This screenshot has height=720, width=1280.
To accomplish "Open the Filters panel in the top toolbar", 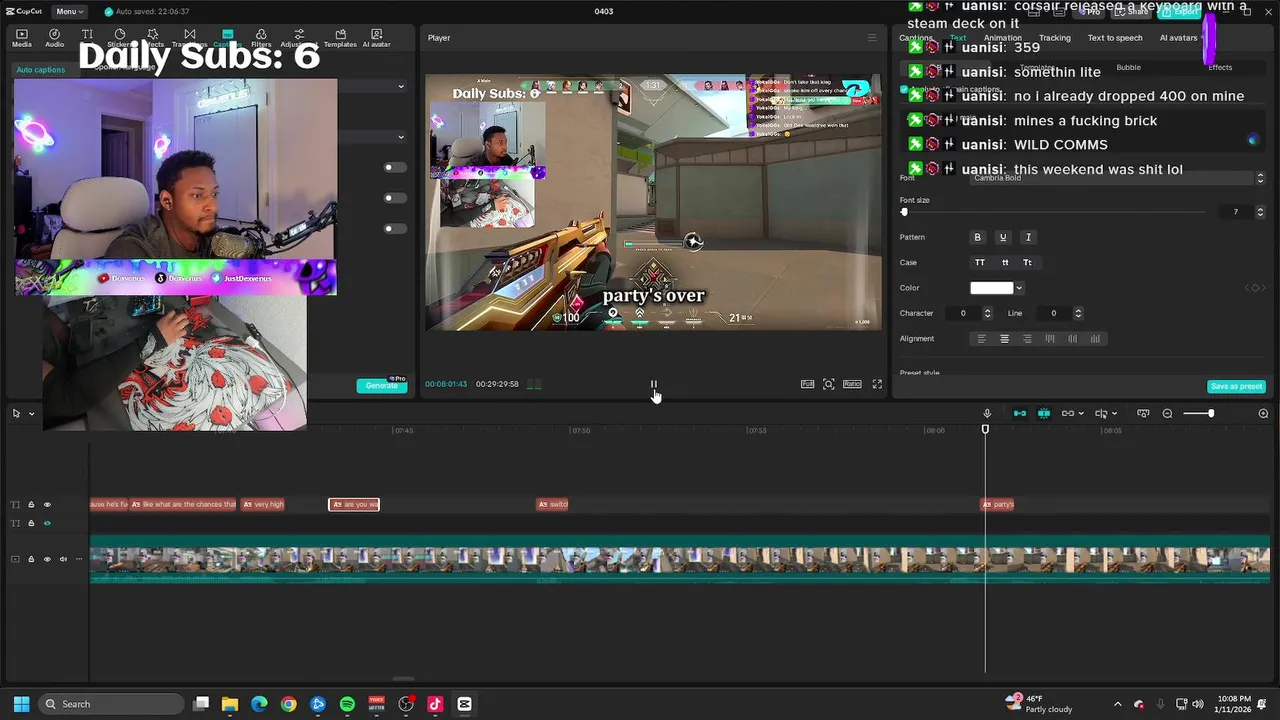I will tap(261, 38).
